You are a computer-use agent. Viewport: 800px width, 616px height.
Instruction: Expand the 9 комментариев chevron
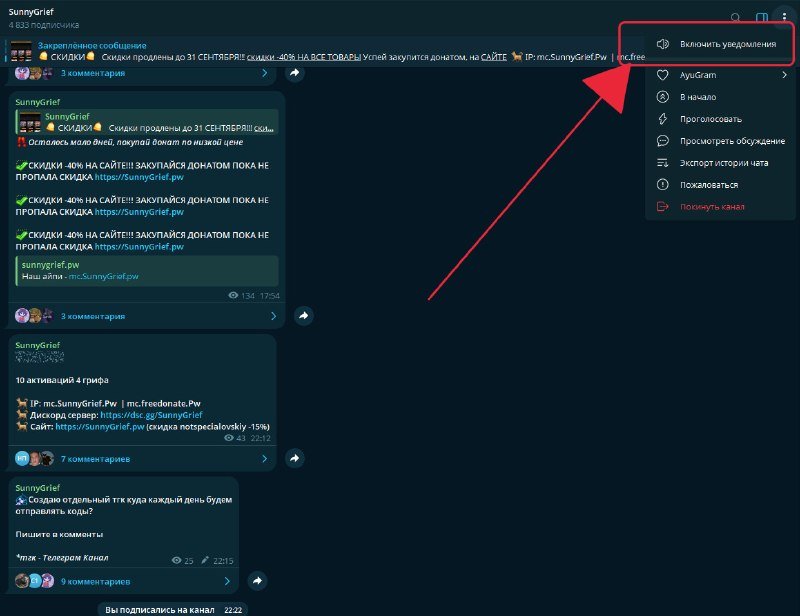[x=227, y=581]
